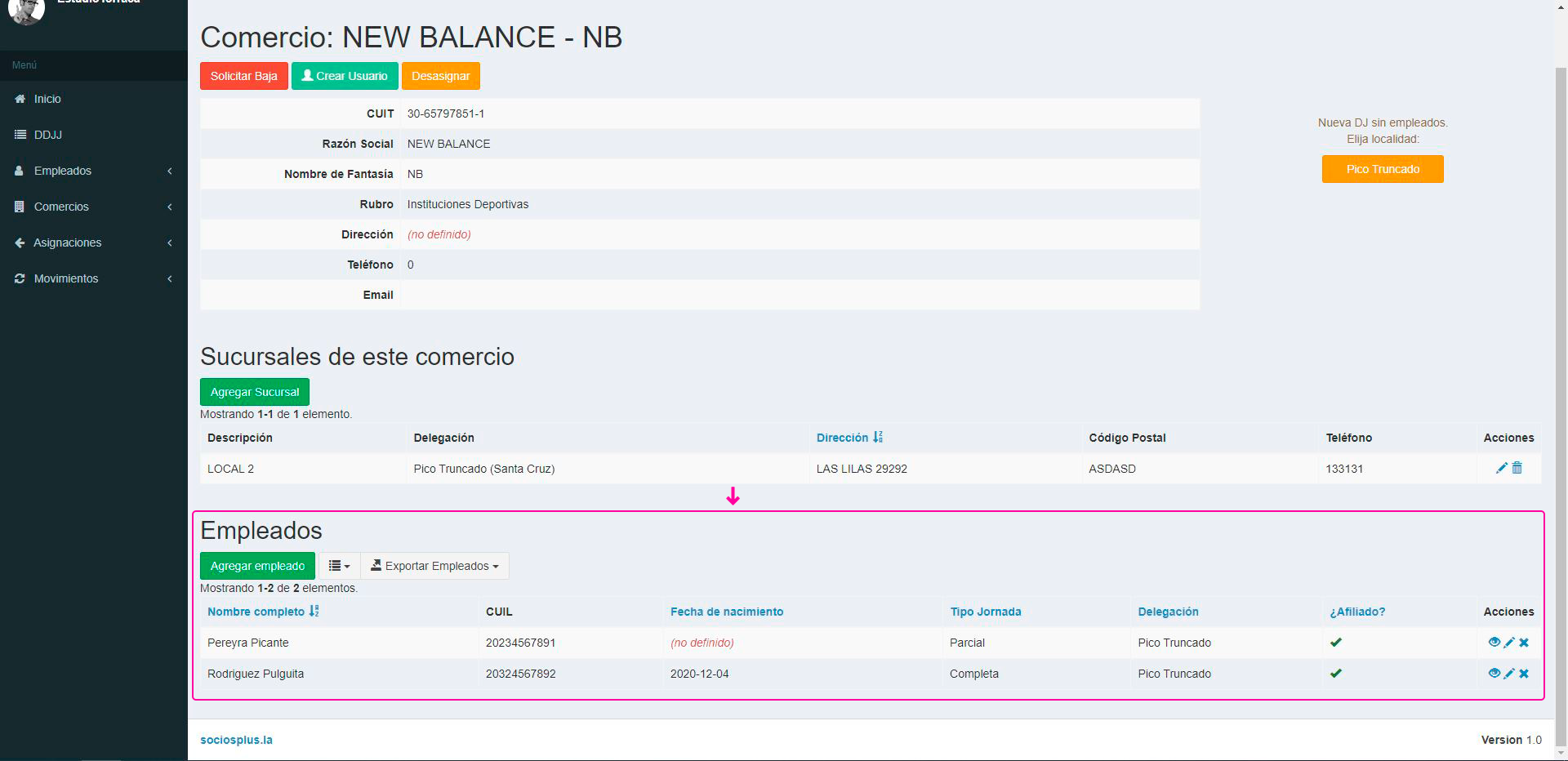The image size is (1568, 761).
Task: Open the column list dropdown button
Action: (x=339, y=566)
